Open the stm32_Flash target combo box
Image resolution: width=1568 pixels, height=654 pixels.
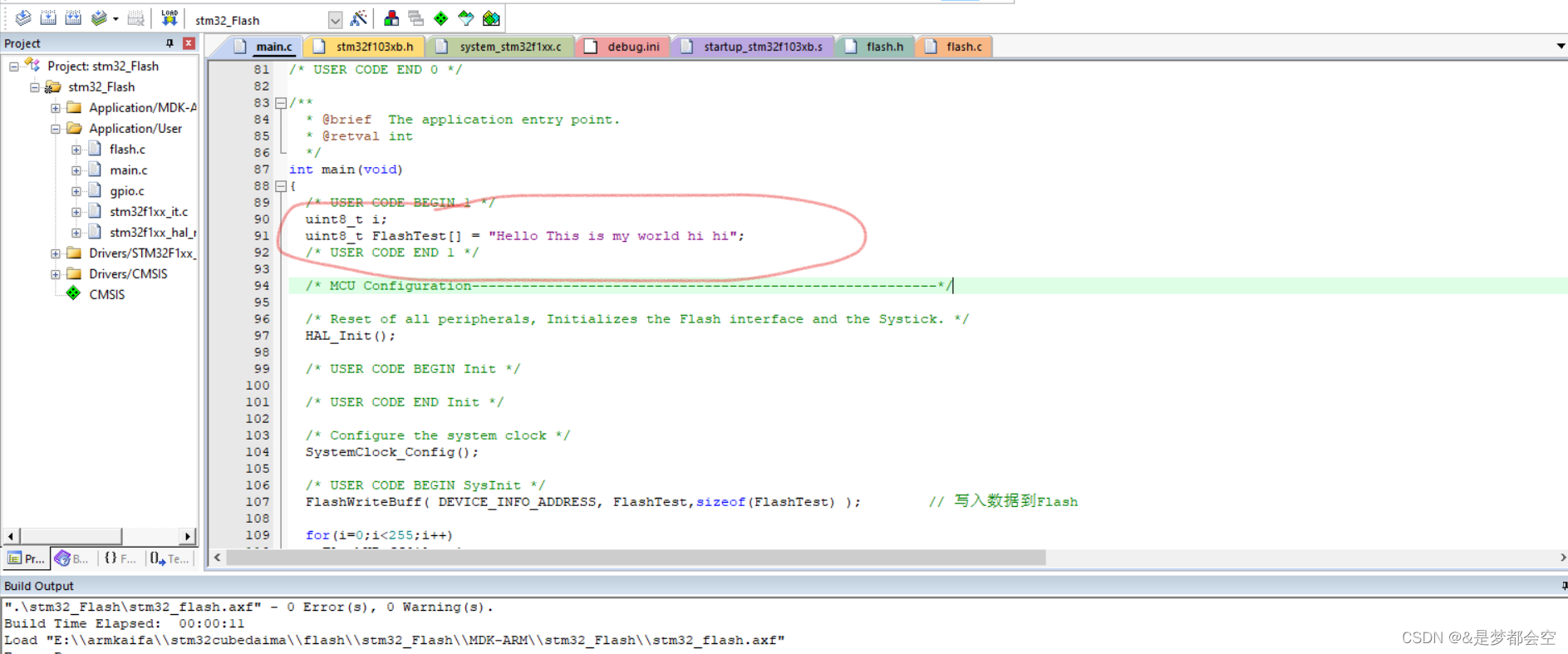[x=266, y=20]
